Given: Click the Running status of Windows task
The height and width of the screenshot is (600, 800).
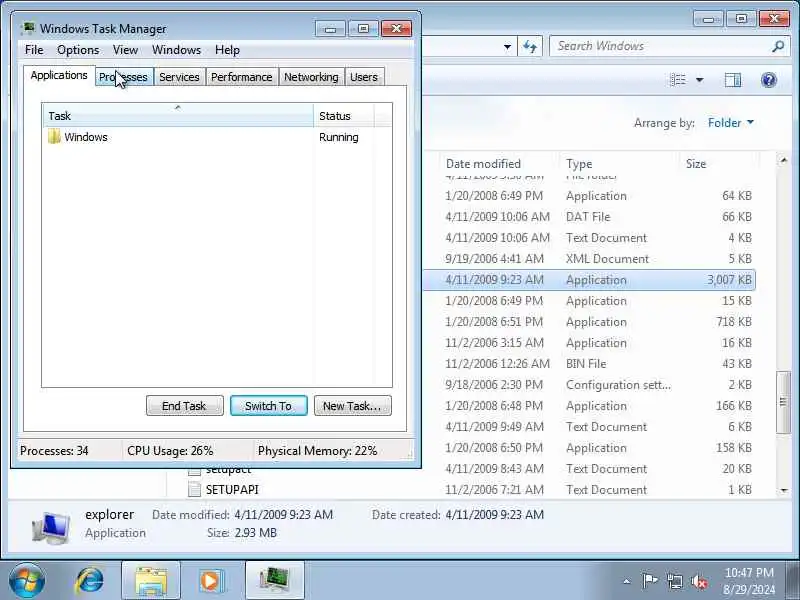Looking at the screenshot, I should pos(339,137).
